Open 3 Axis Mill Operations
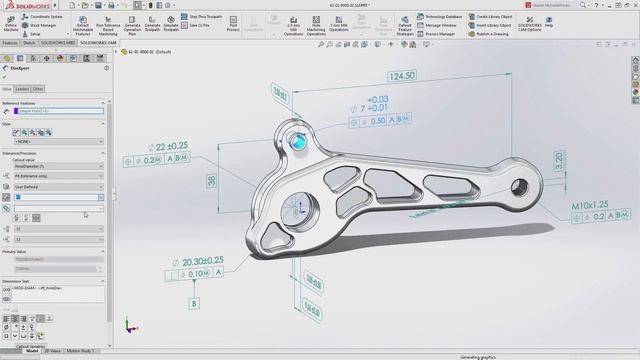Viewport: 640px width, 360px height. point(339,24)
